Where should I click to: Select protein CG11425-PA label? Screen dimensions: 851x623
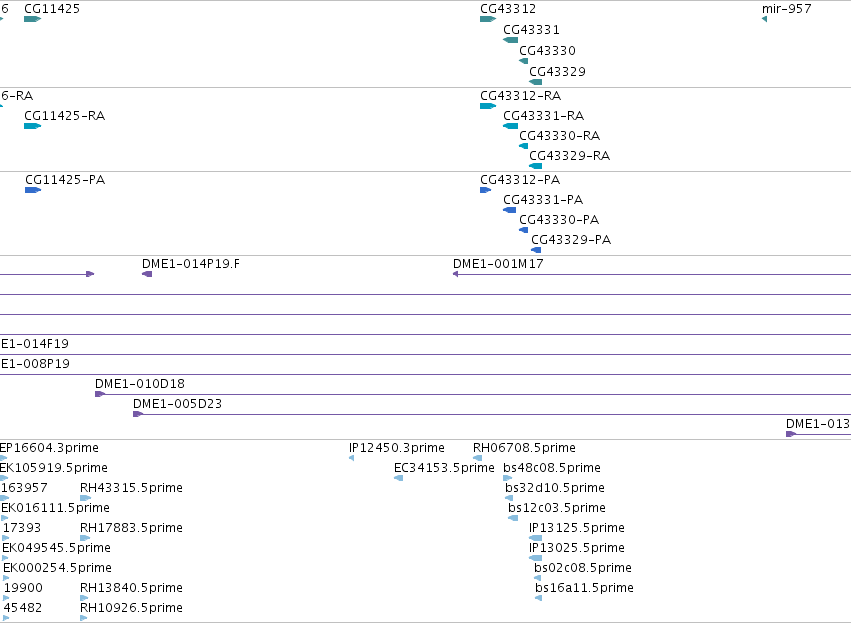[x=65, y=180]
